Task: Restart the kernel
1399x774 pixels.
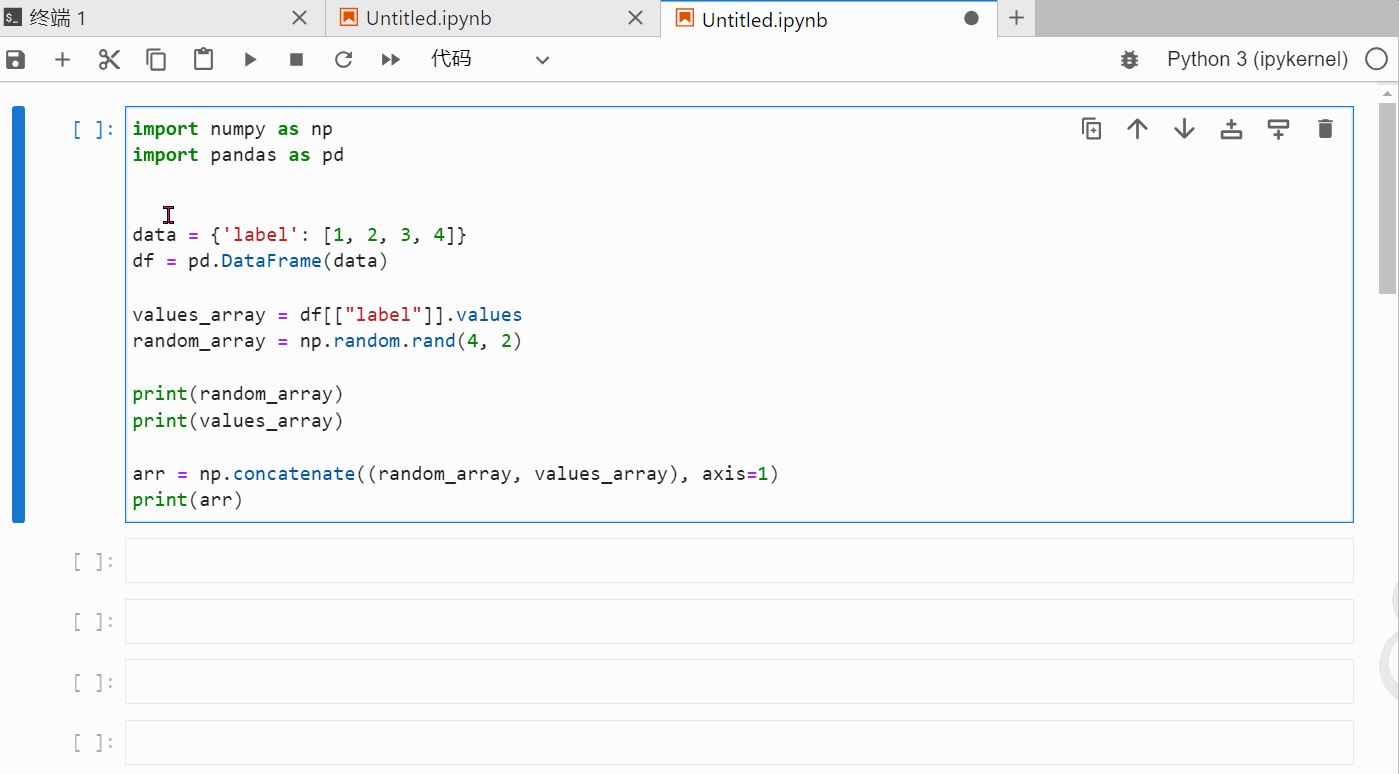Action: pyautogui.click(x=343, y=60)
